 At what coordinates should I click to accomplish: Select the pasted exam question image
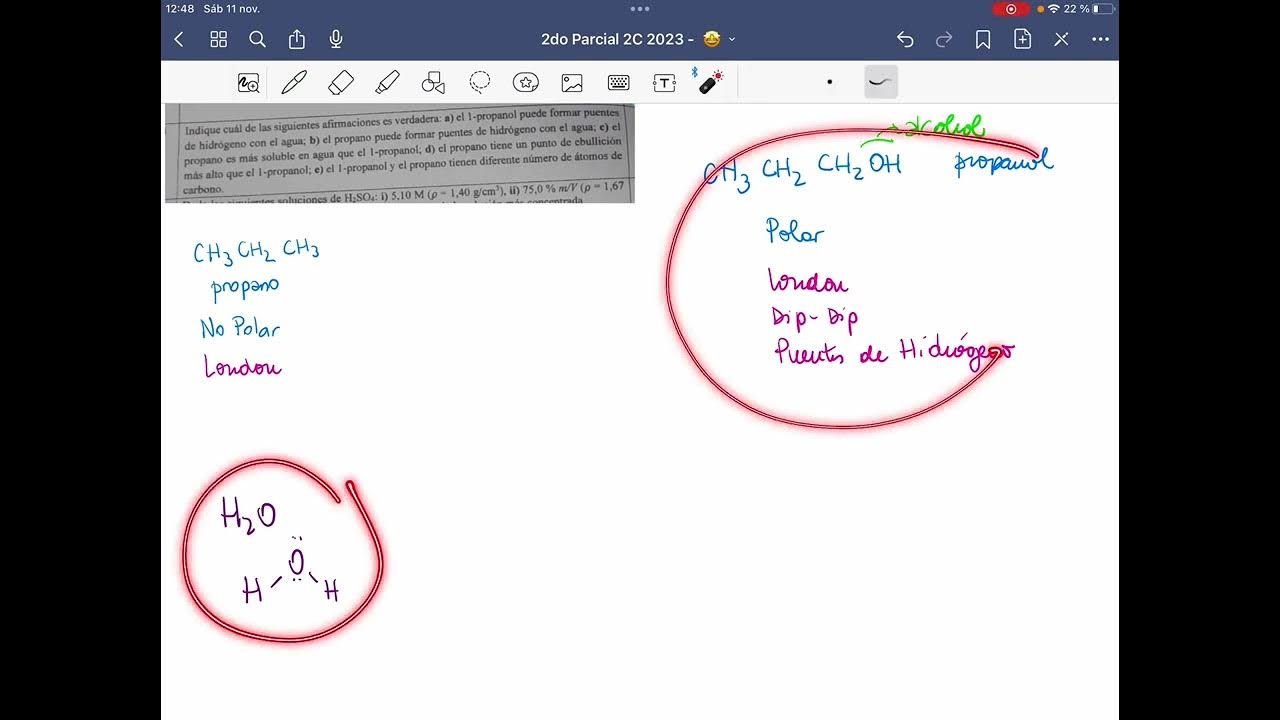(x=400, y=153)
